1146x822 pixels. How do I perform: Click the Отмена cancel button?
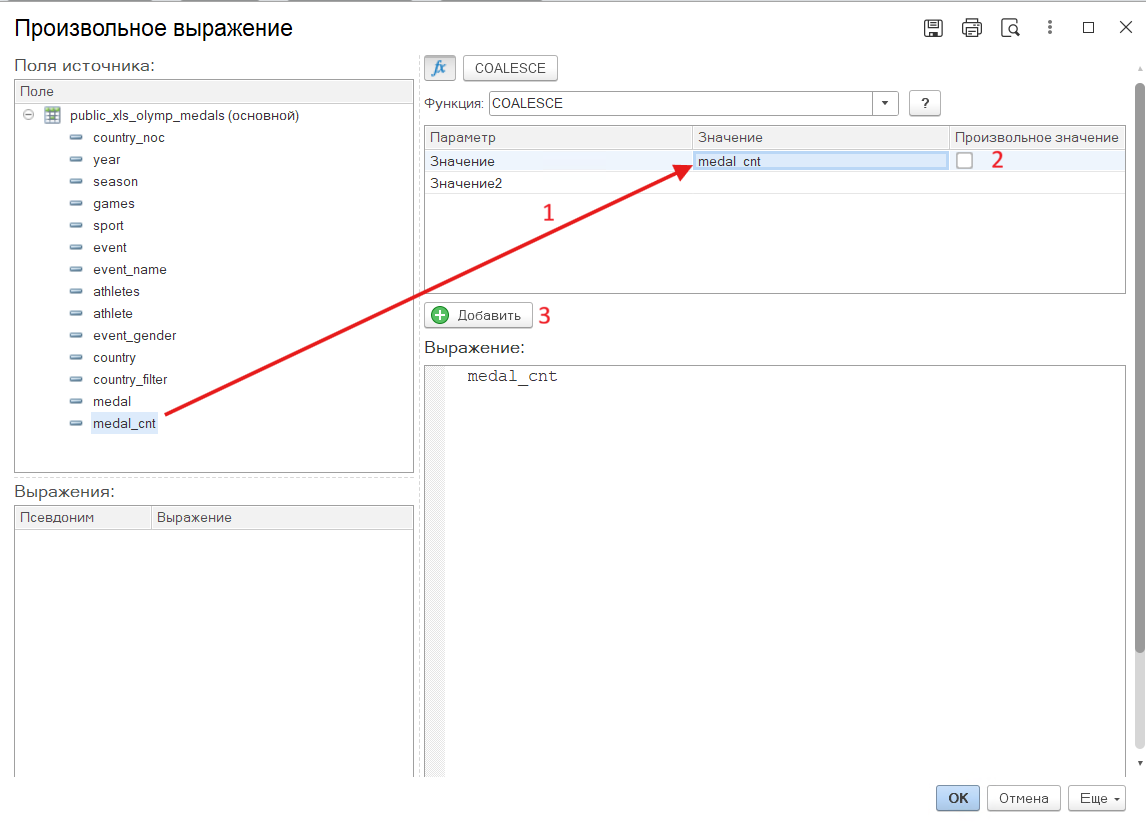coord(1023,798)
